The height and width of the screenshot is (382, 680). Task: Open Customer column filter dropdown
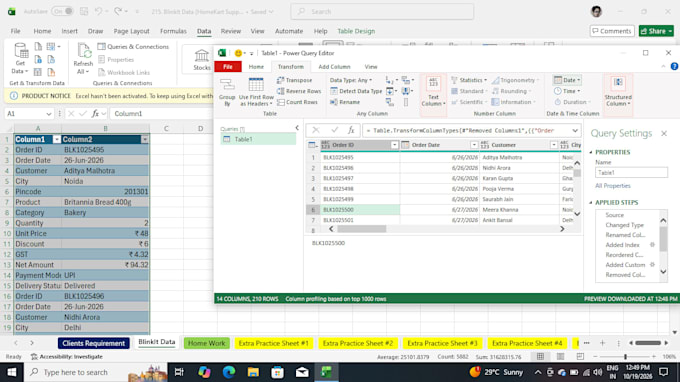point(553,145)
